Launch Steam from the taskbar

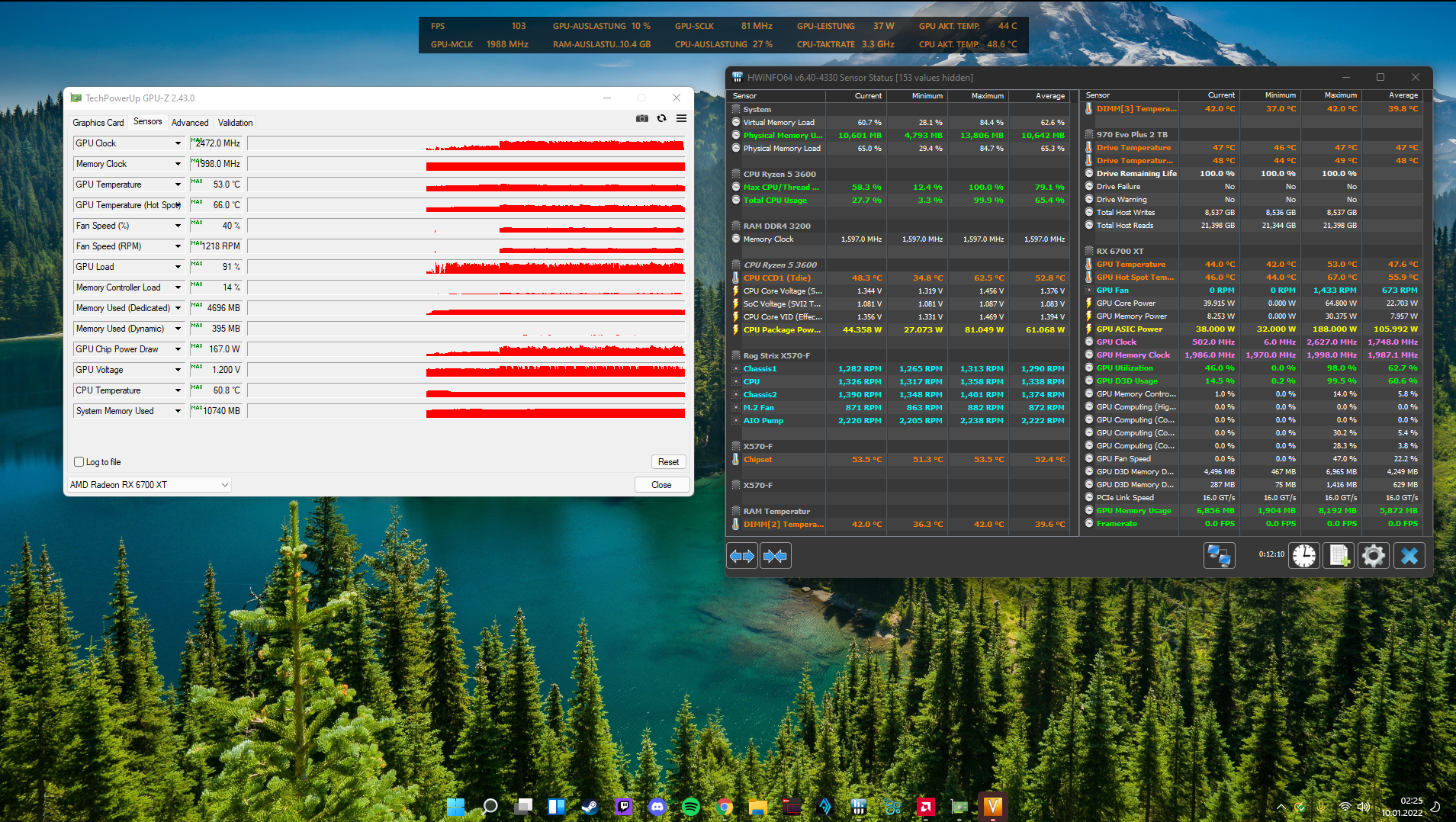(x=590, y=806)
